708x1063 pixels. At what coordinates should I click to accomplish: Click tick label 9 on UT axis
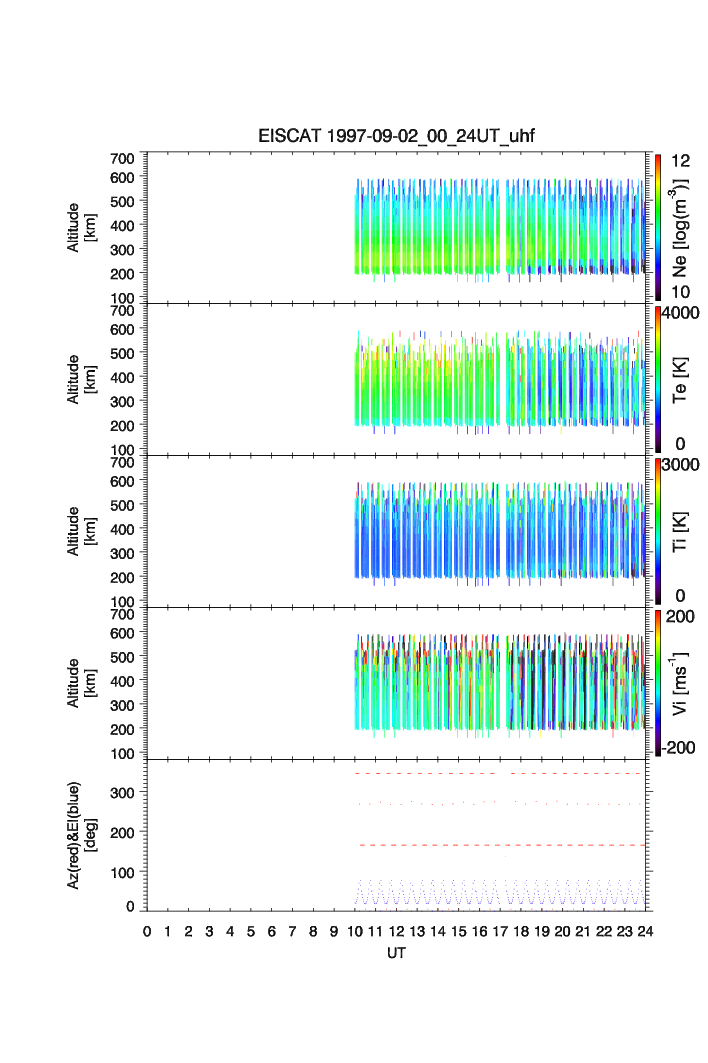[334, 931]
